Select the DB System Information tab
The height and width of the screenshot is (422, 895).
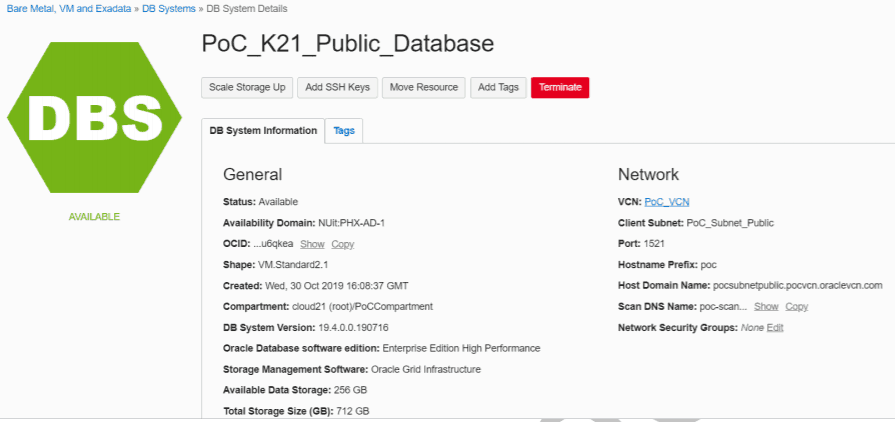(263, 131)
